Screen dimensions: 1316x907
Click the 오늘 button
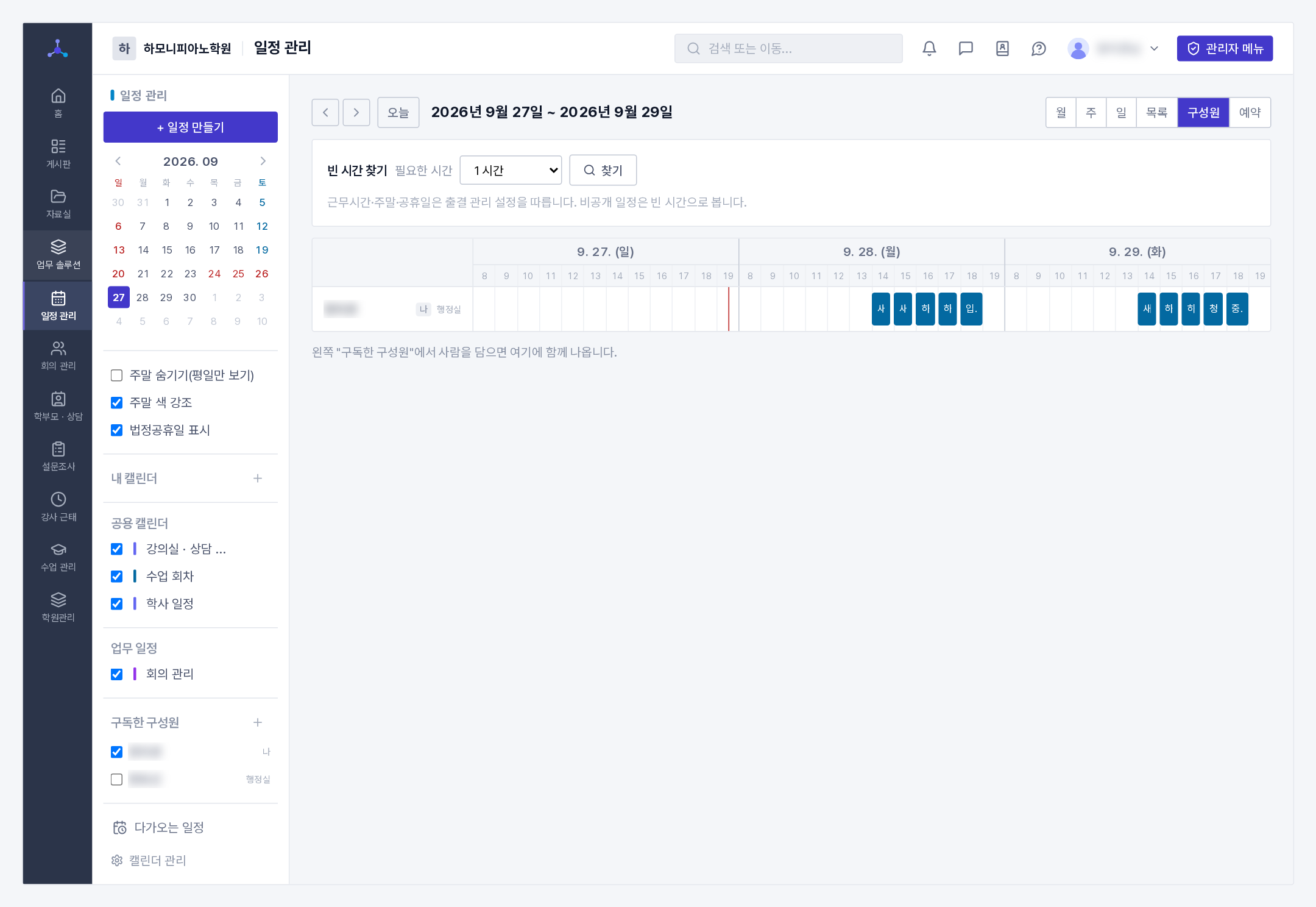(398, 112)
